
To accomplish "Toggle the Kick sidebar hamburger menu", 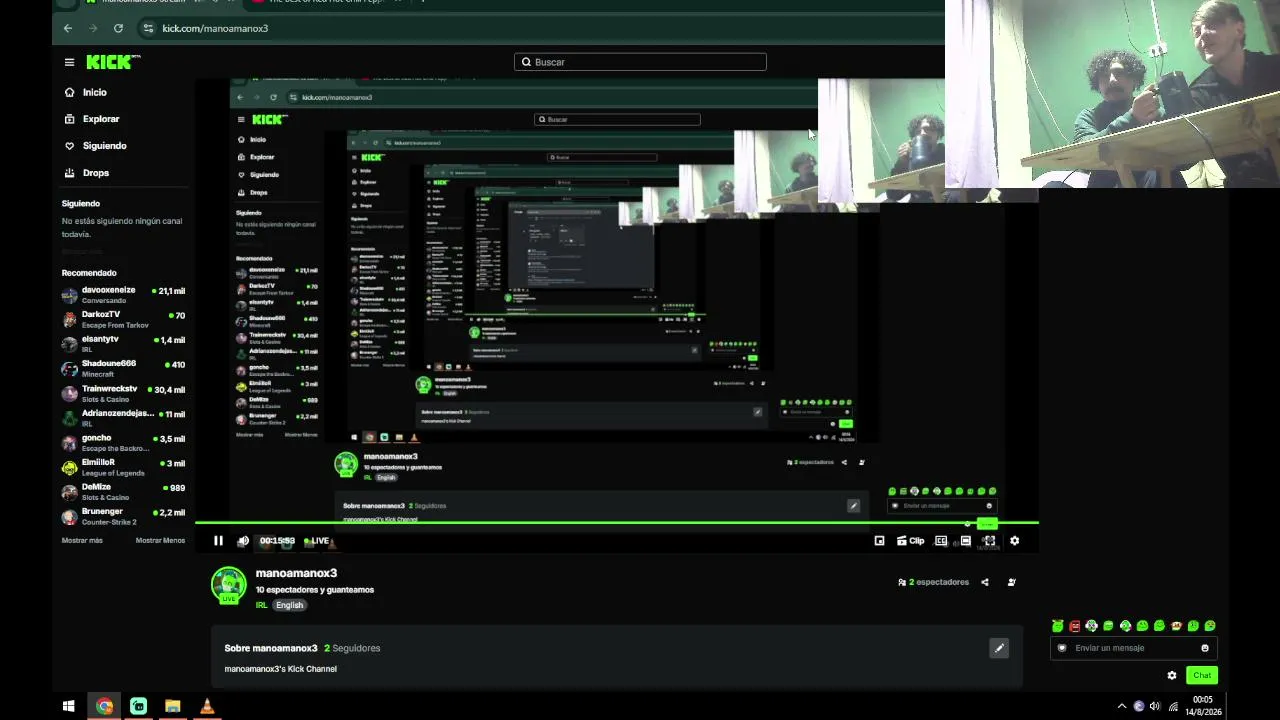I will point(69,62).
